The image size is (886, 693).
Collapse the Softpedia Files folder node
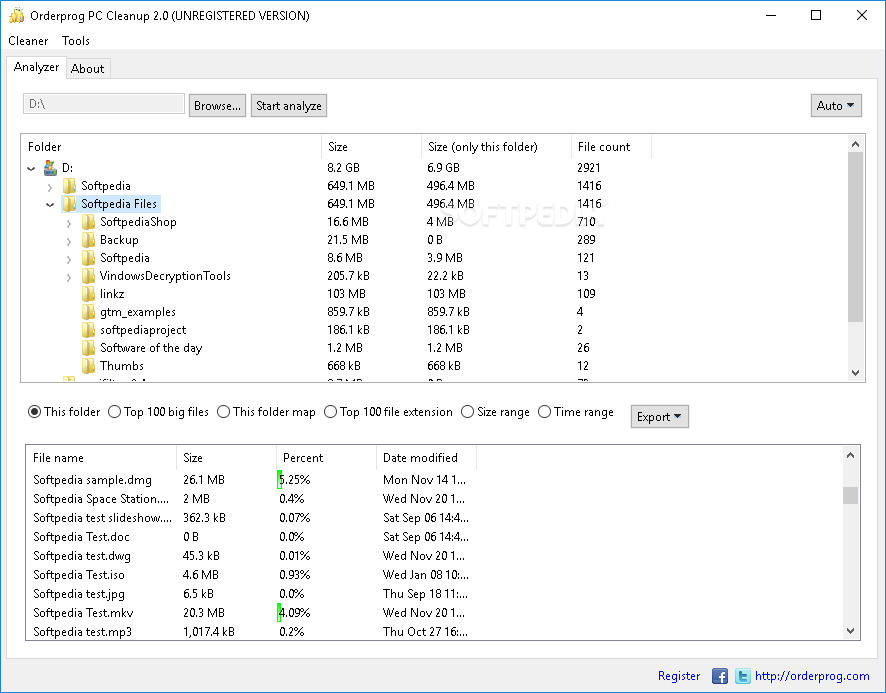point(50,205)
